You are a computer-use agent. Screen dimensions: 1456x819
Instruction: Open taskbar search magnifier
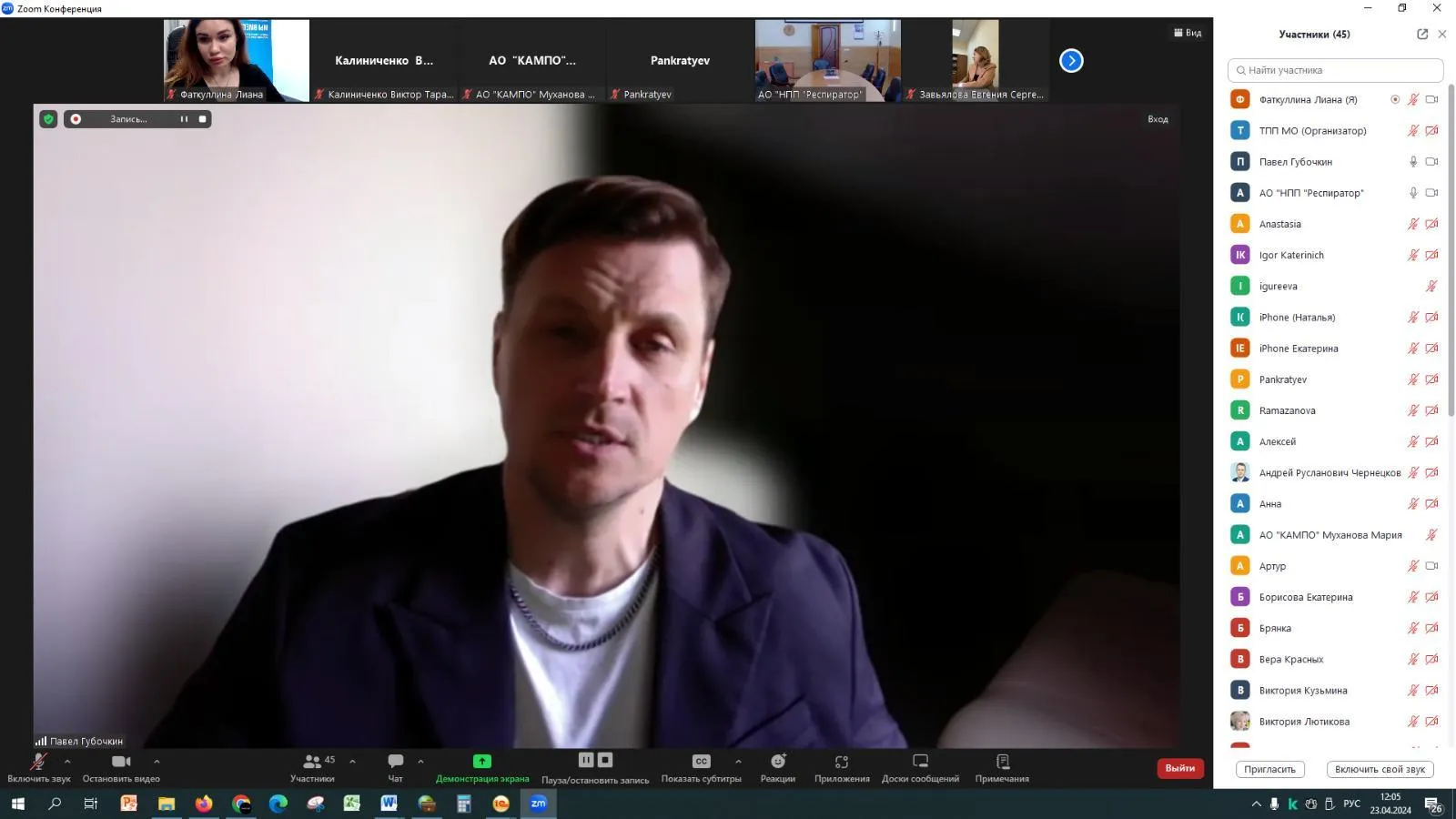pyautogui.click(x=55, y=804)
